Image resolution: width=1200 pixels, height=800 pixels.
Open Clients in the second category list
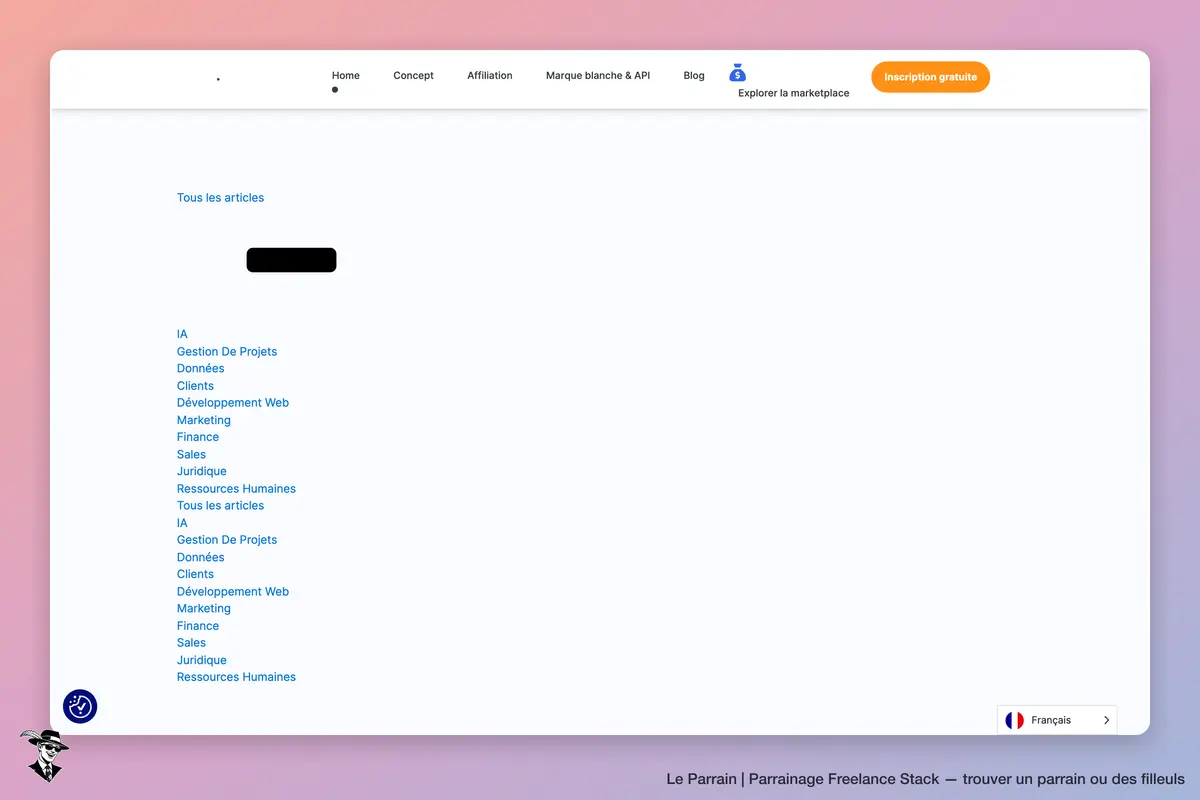pyautogui.click(x=195, y=574)
